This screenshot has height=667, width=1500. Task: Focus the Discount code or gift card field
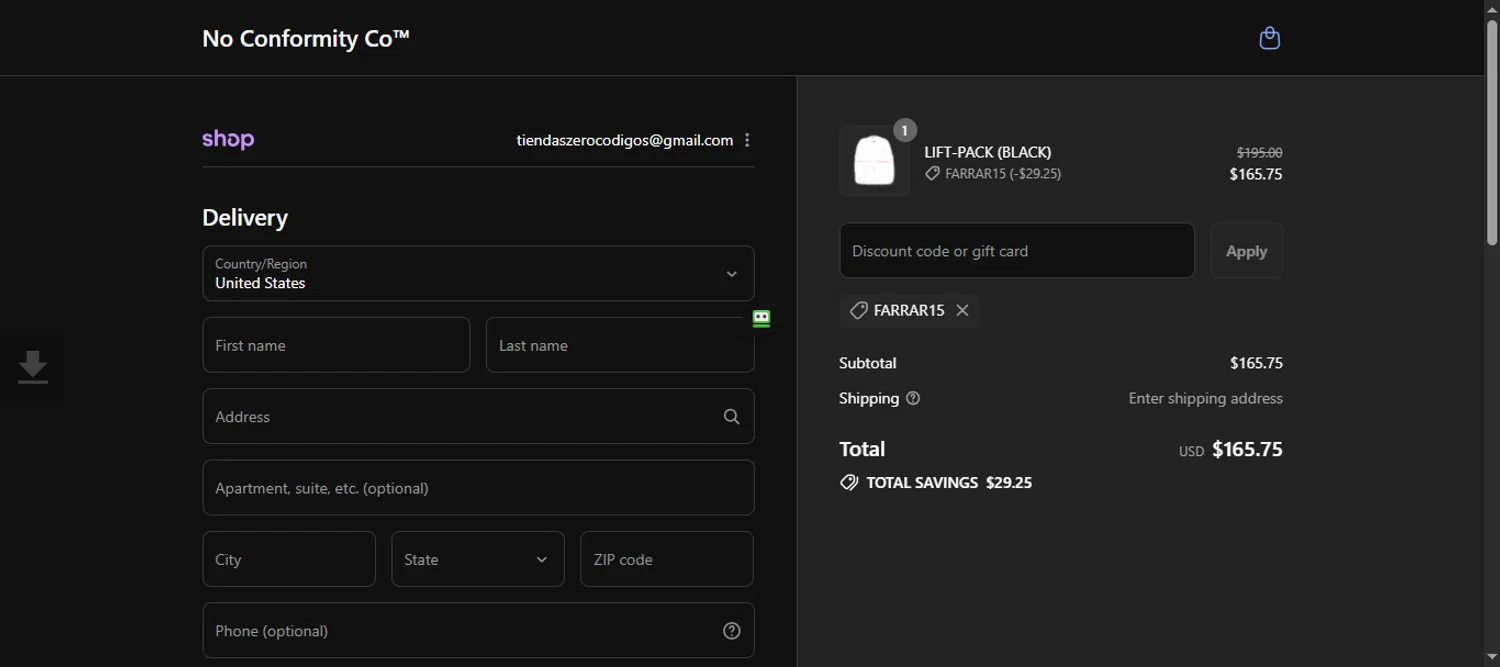(x=1017, y=250)
